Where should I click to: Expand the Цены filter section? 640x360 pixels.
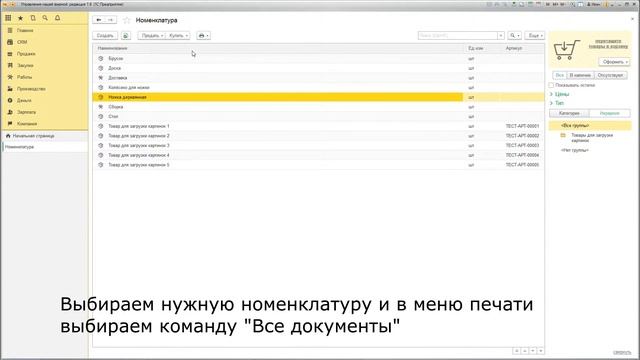tap(560, 94)
